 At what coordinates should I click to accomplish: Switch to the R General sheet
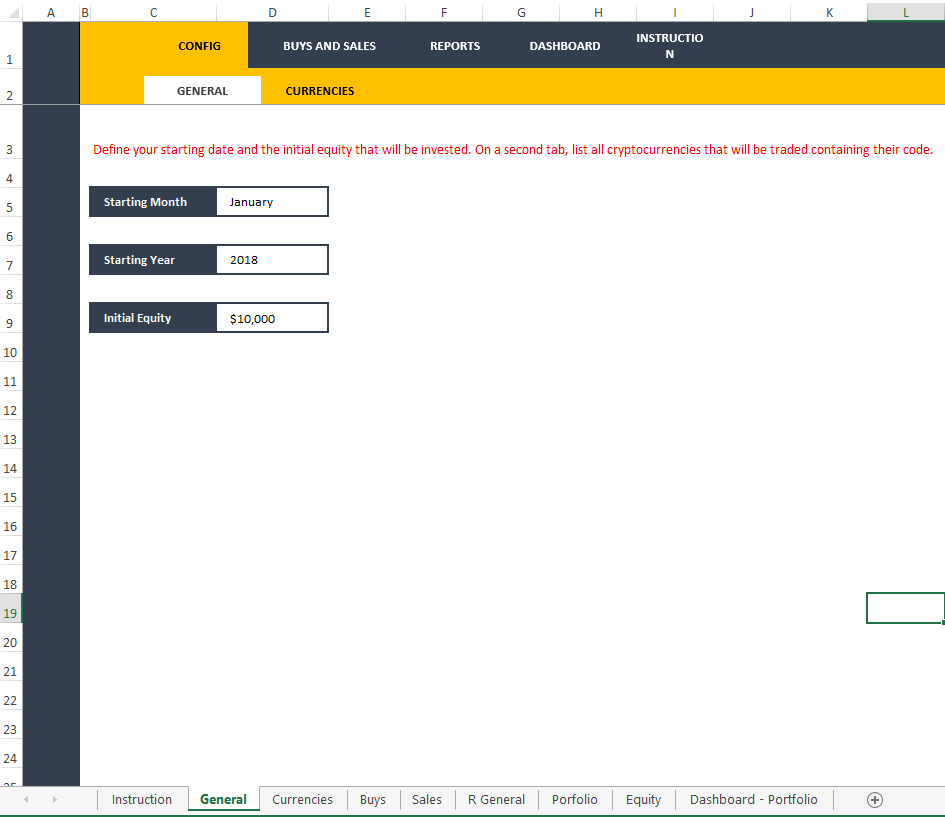pyautogui.click(x=496, y=800)
